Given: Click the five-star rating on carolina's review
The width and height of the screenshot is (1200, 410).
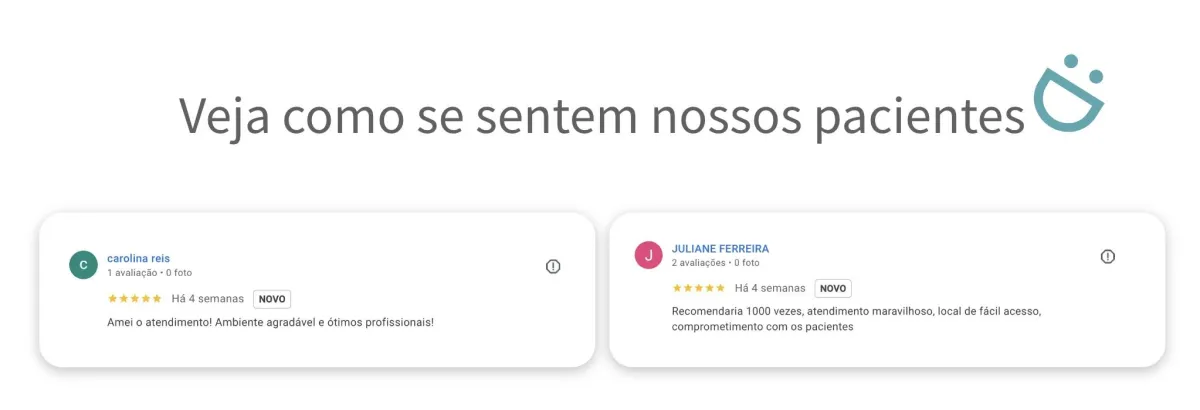Looking at the screenshot, I should click(134, 299).
